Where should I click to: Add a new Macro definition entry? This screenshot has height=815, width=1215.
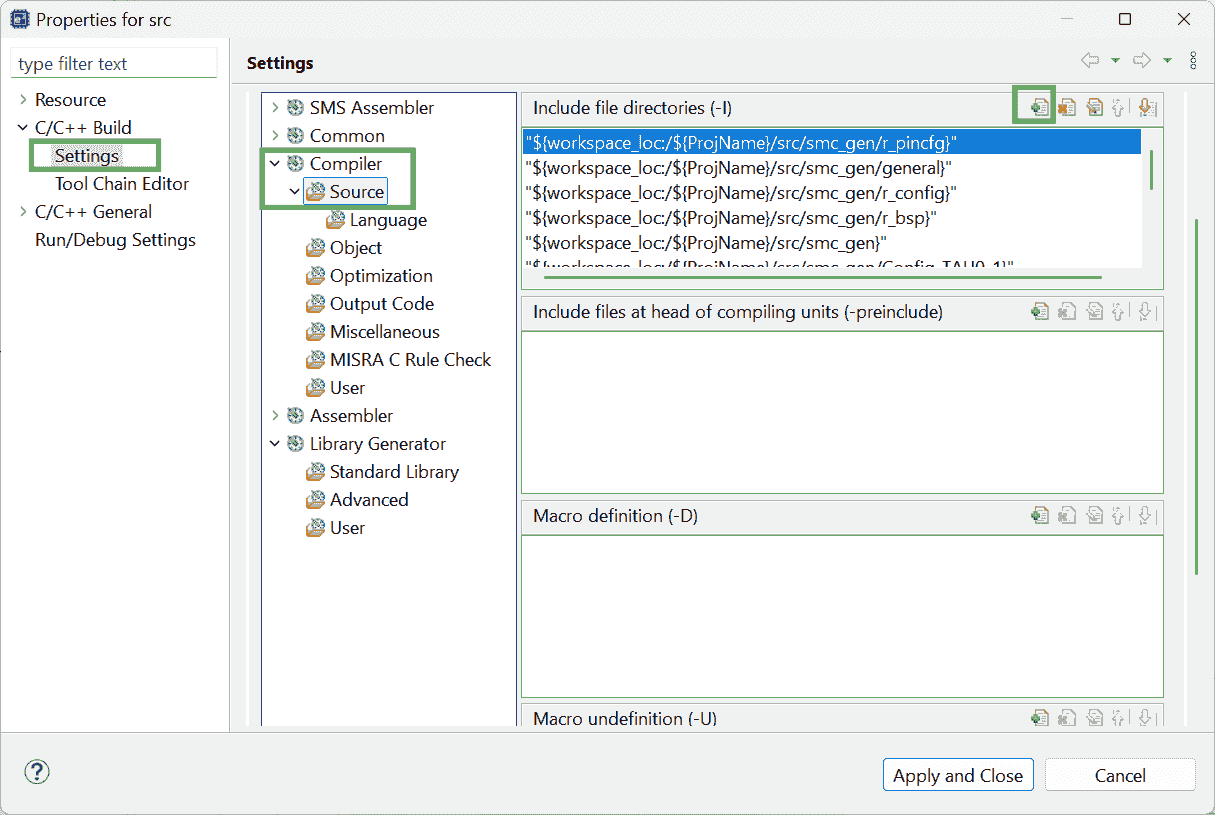[x=1040, y=516]
